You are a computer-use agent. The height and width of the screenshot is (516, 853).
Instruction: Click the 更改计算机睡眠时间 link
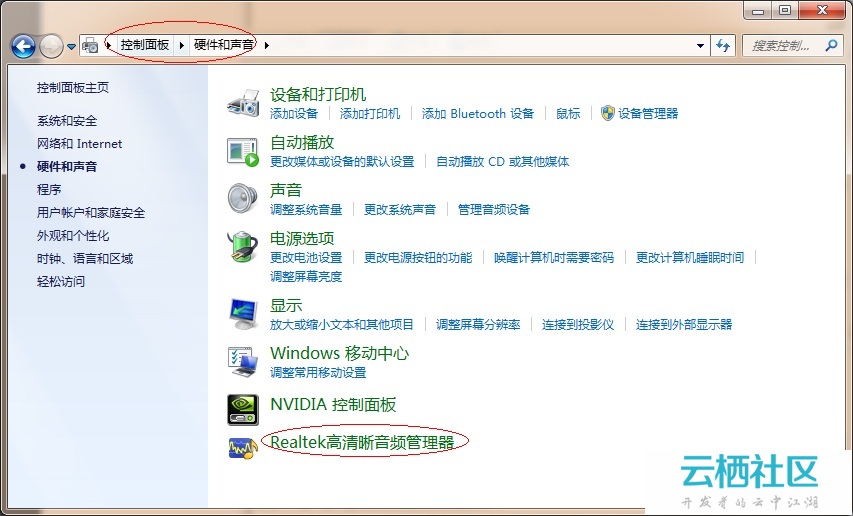(x=690, y=257)
